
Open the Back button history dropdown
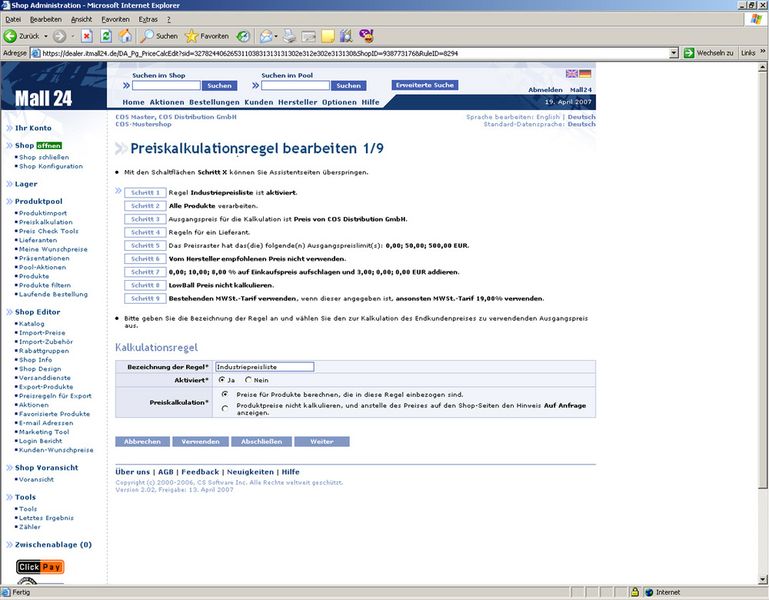tap(46, 36)
